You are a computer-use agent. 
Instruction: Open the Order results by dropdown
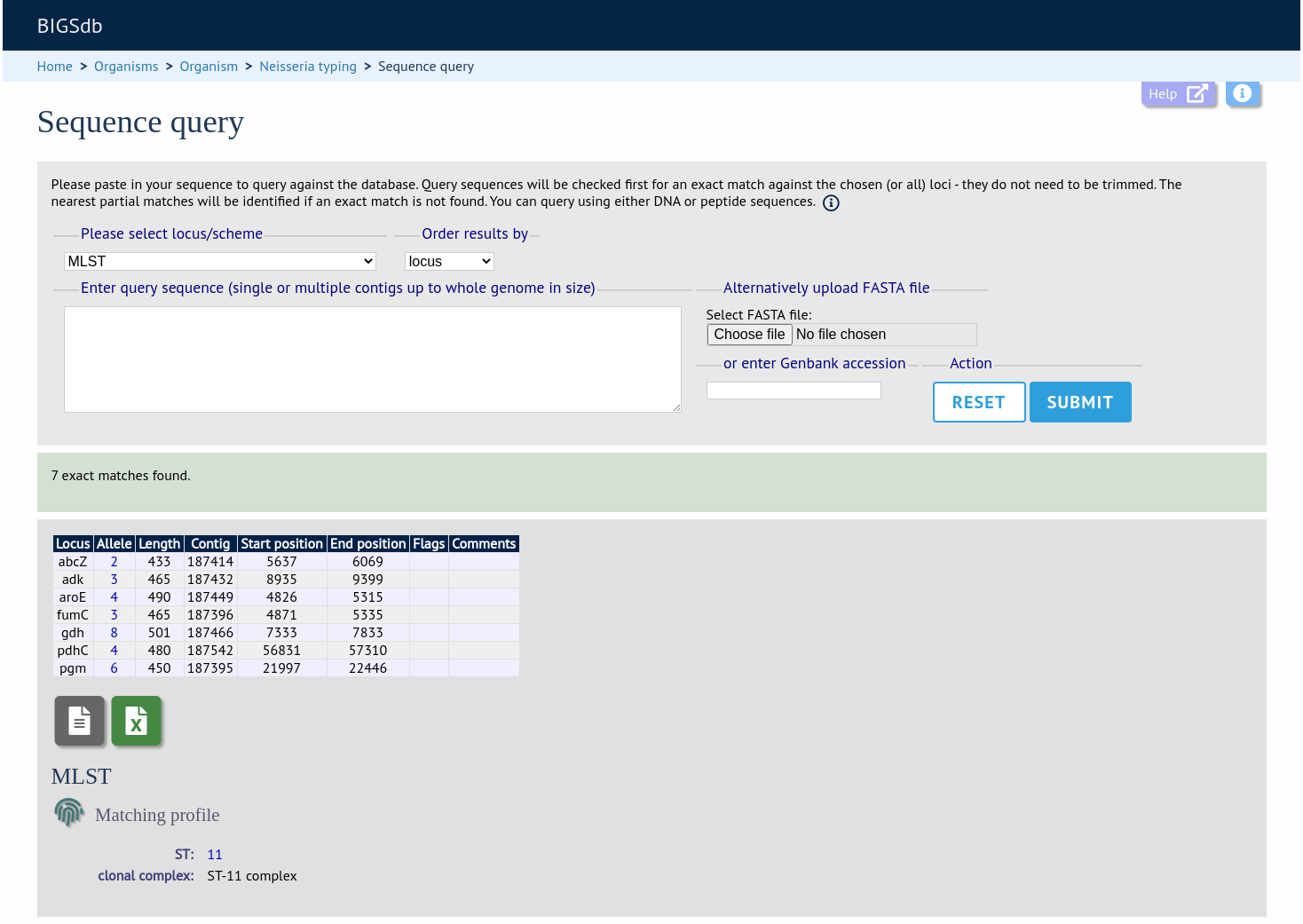pos(449,261)
